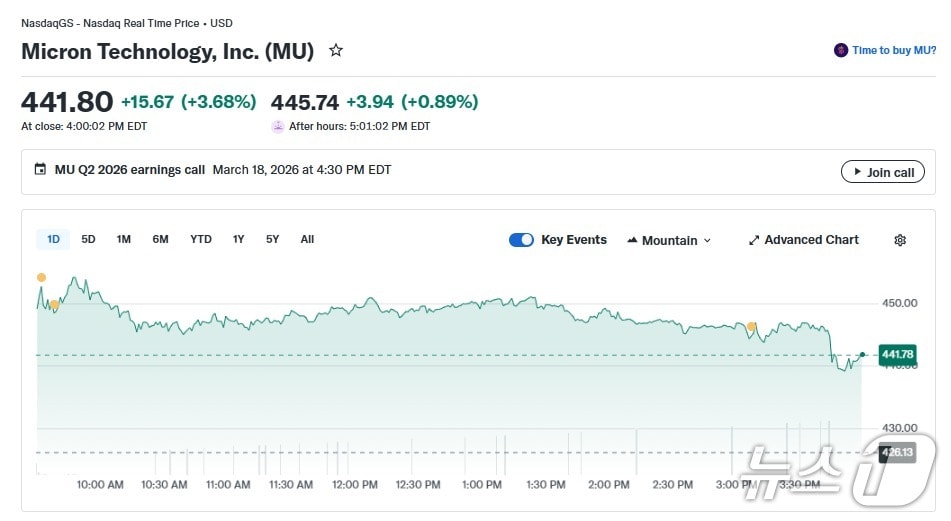The image size is (951, 521).
Task: Select the All time range tab
Action: (x=307, y=239)
